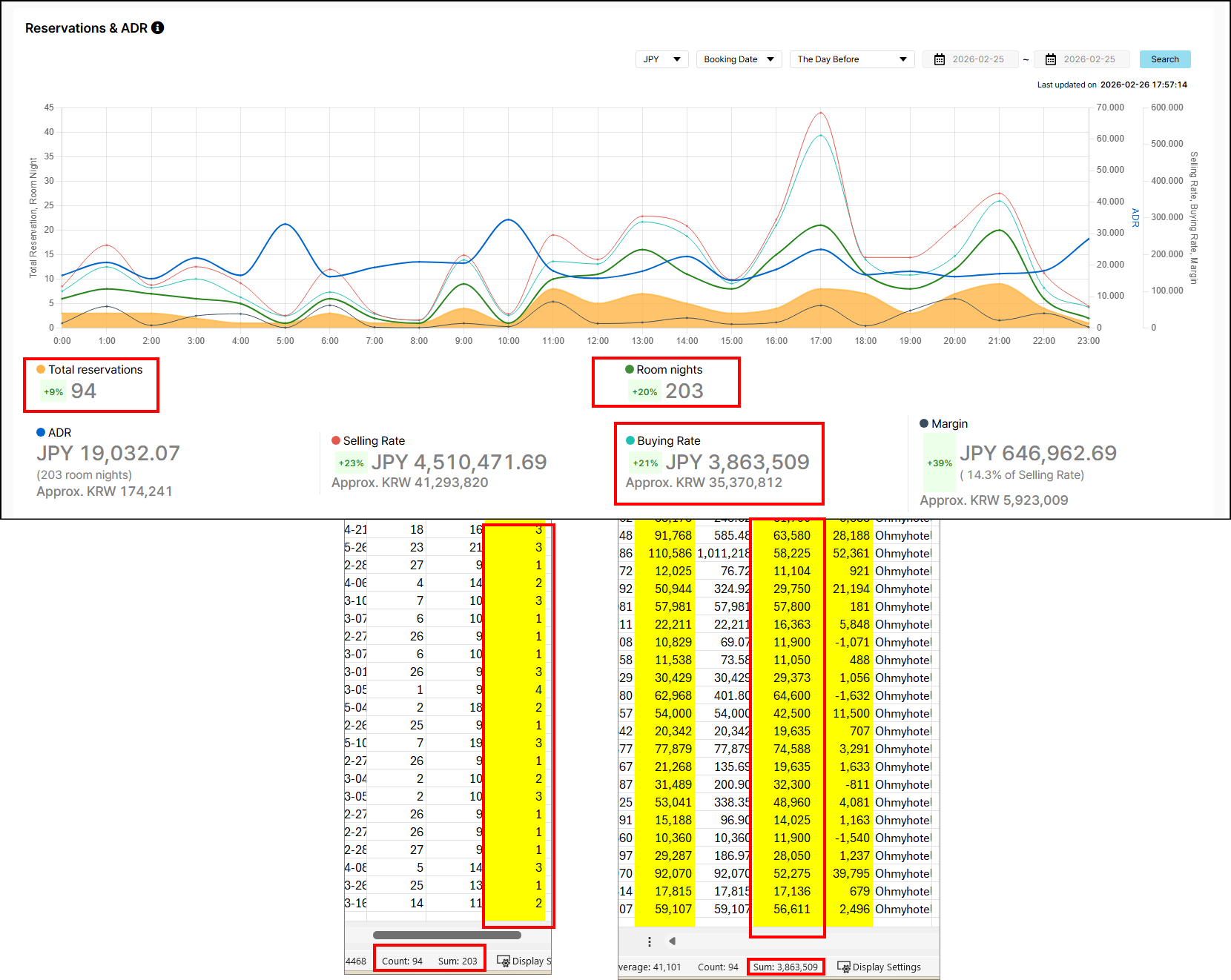The width and height of the screenshot is (1231, 980).
Task: Click the end date input field
Action: tap(1089, 59)
